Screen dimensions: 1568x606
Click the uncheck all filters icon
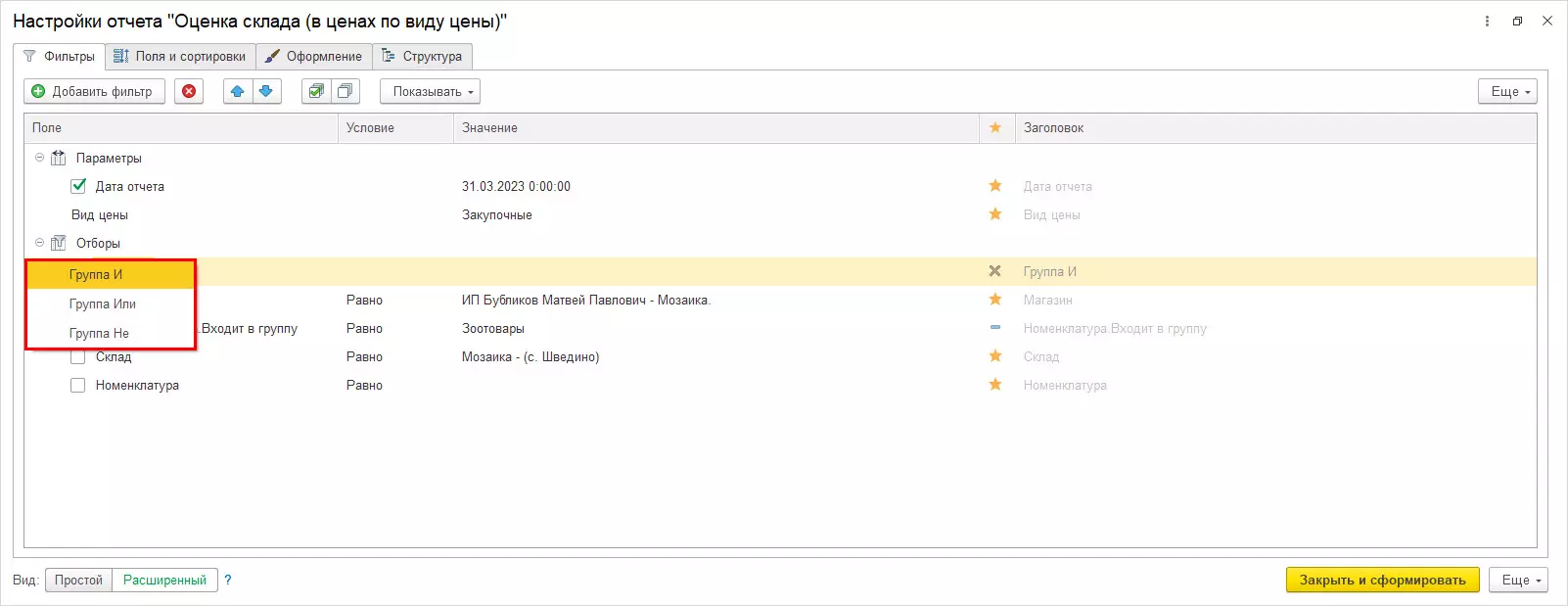pos(345,91)
